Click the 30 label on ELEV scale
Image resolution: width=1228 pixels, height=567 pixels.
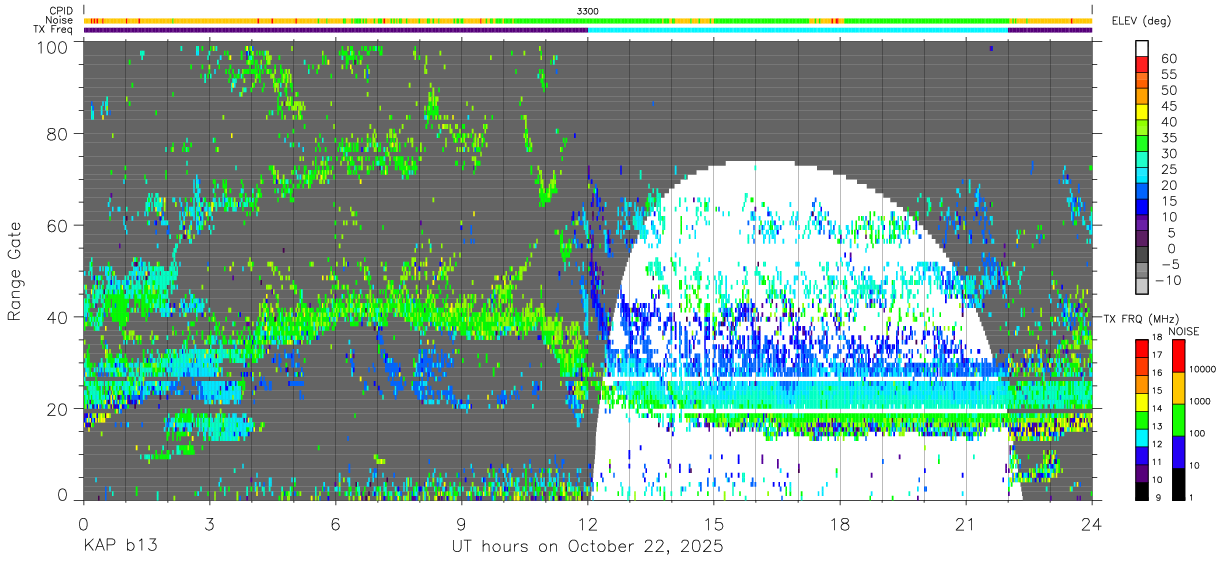[1168, 153]
